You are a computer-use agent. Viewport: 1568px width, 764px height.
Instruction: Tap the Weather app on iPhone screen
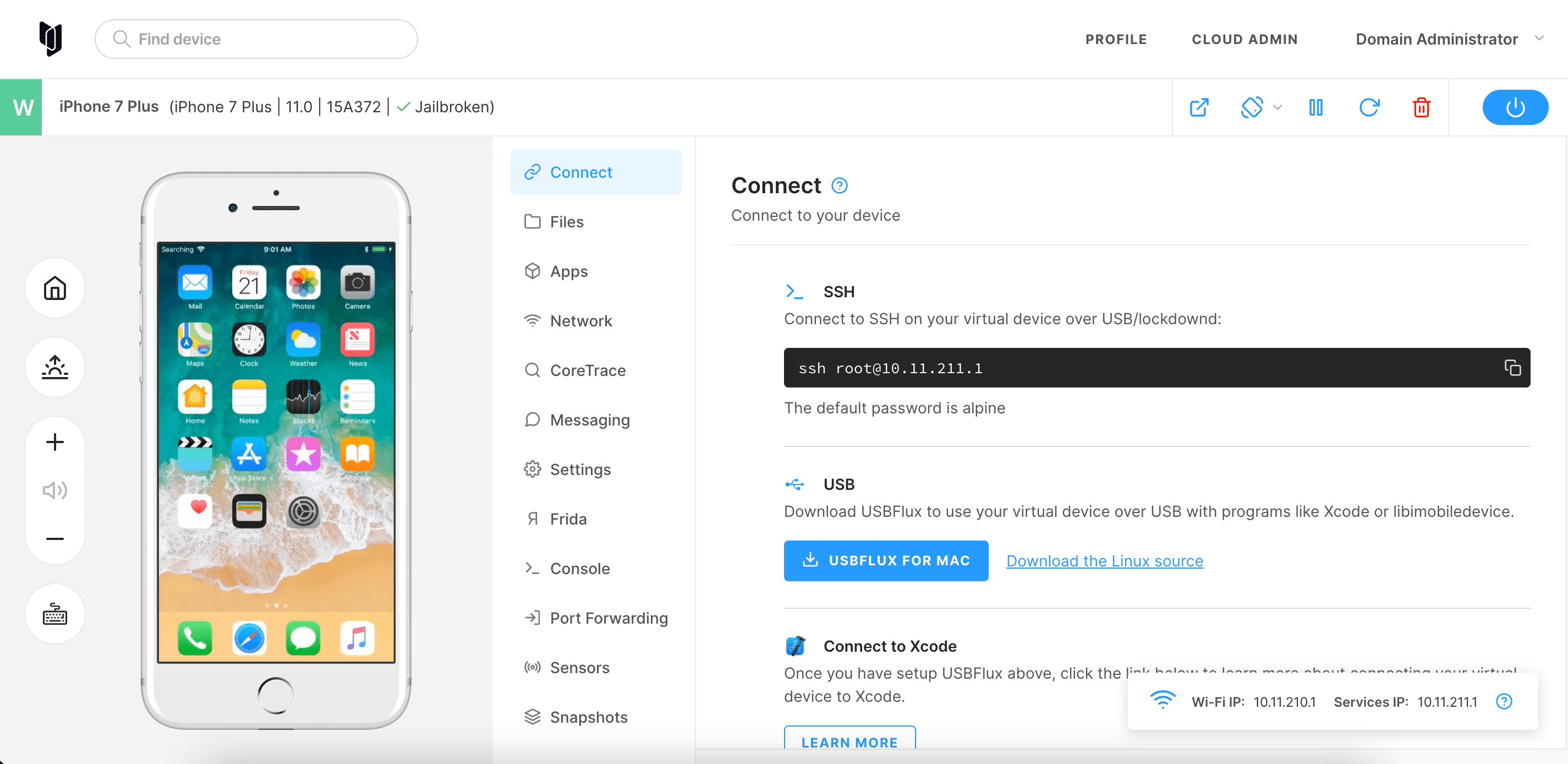point(303,340)
